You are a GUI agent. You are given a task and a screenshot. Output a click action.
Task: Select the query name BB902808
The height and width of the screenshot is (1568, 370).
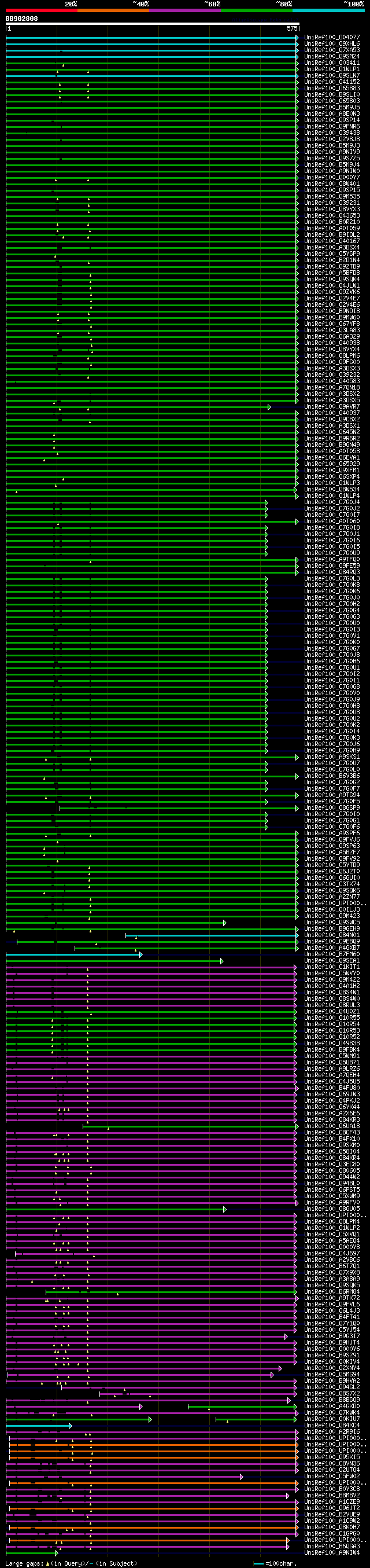(x=22, y=19)
